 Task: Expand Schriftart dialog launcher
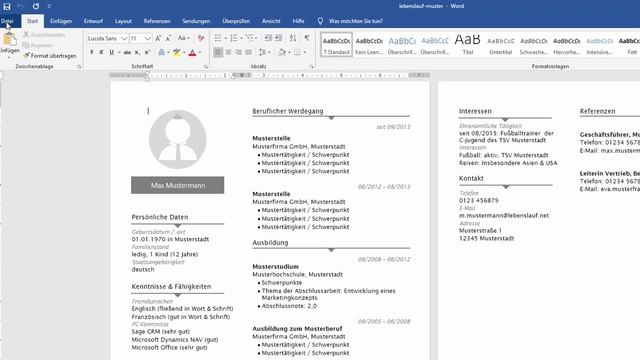coord(205,66)
